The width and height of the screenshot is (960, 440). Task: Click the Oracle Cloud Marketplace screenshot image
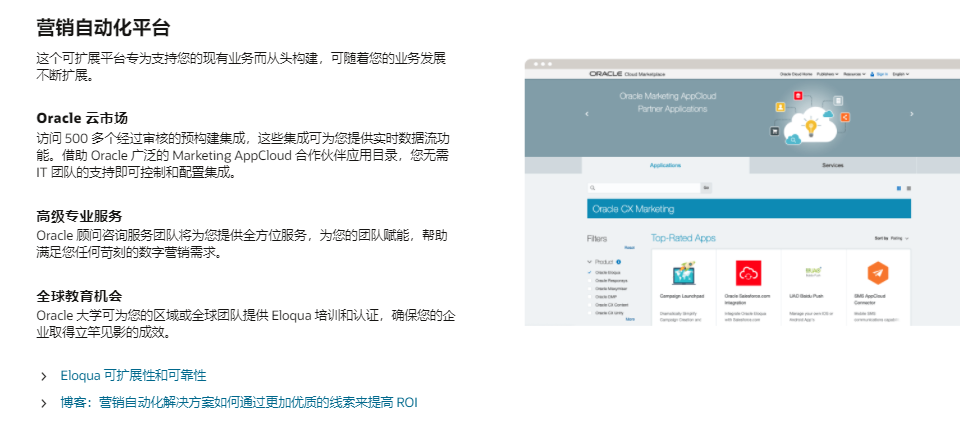(x=742, y=192)
